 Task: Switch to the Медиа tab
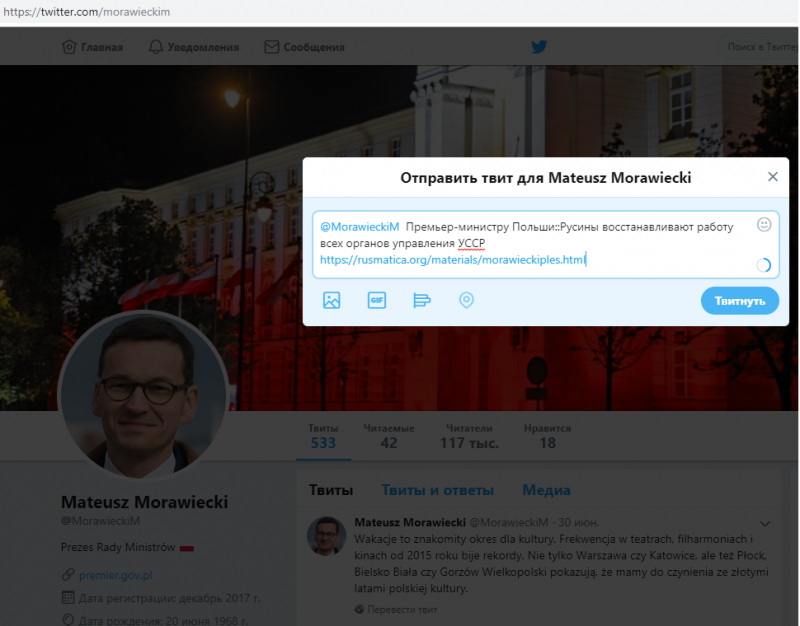tap(546, 490)
